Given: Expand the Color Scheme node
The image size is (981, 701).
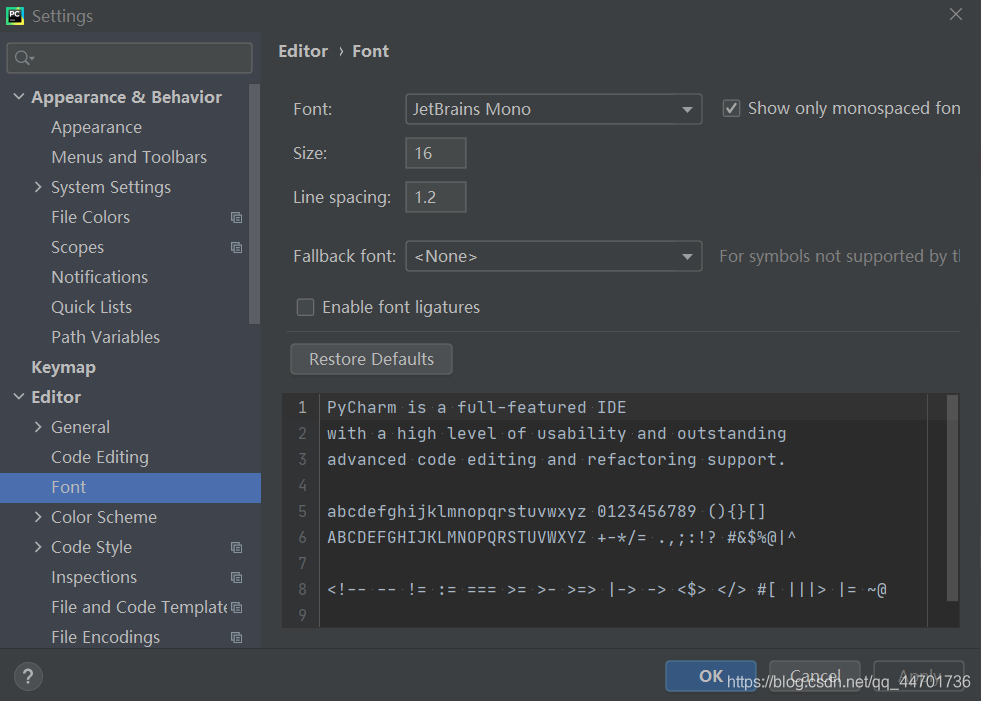Looking at the screenshot, I should click(x=38, y=517).
